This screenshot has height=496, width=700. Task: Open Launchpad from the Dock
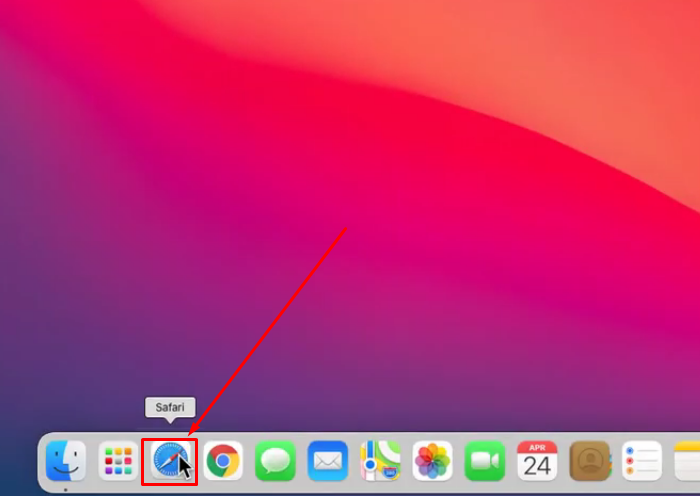(x=118, y=461)
